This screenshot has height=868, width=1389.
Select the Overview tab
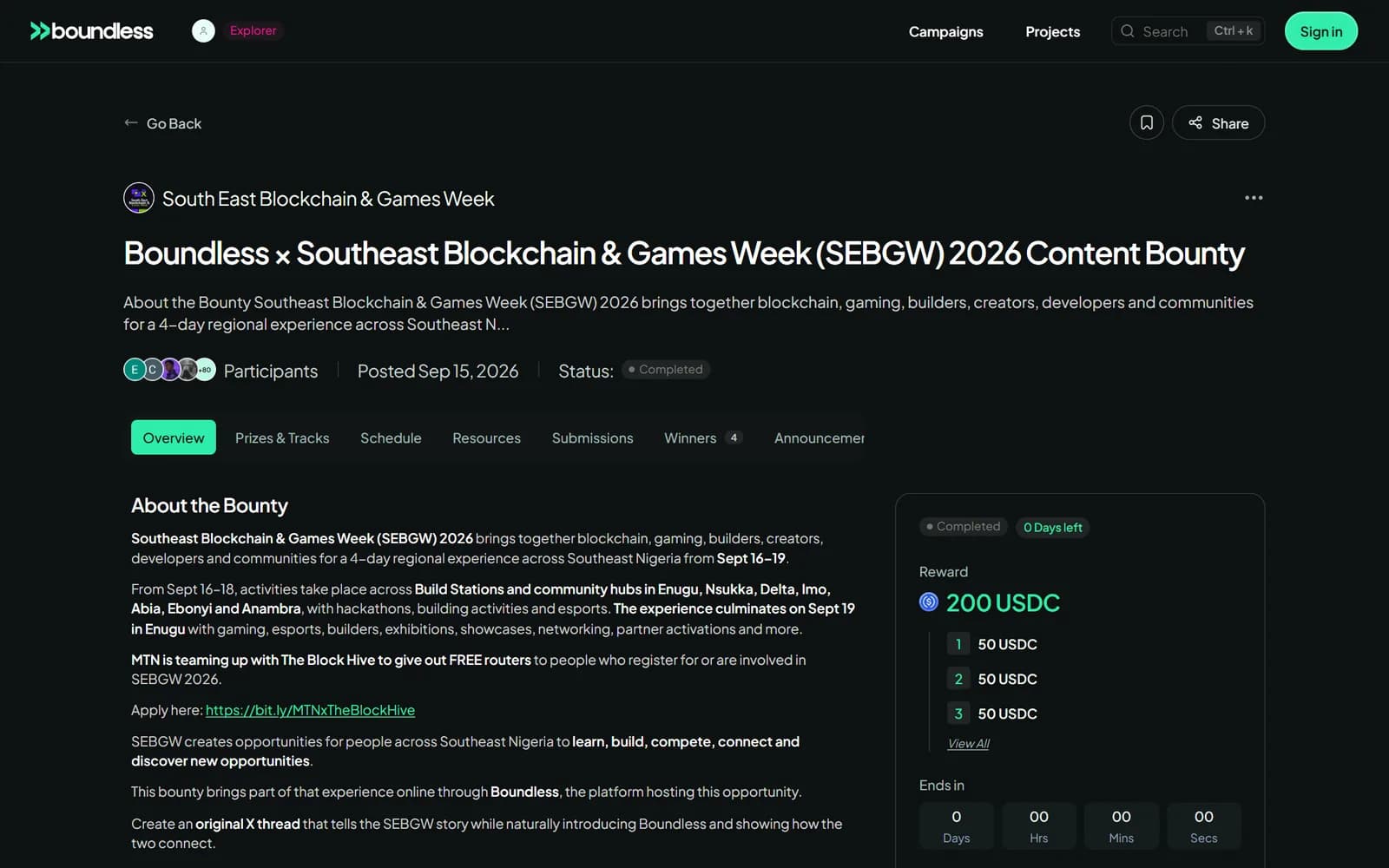[174, 437]
